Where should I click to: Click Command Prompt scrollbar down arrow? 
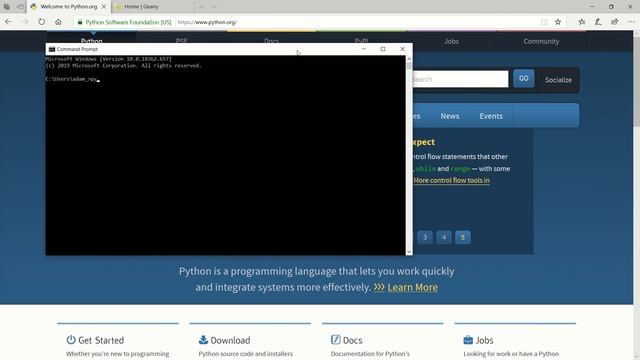[x=409, y=252]
